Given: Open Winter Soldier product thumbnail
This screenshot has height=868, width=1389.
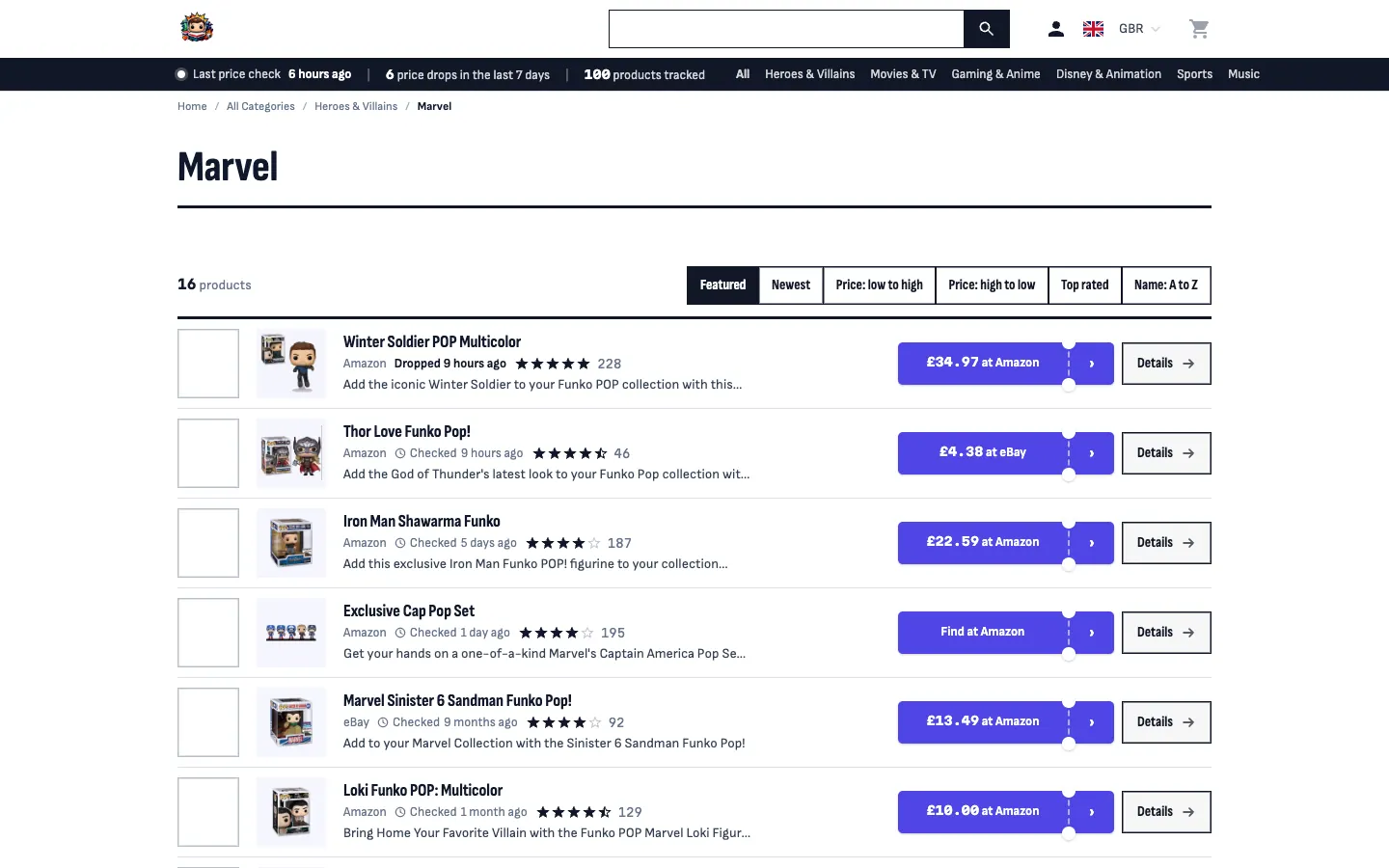Looking at the screenshot, I should [x=291, y=364].
